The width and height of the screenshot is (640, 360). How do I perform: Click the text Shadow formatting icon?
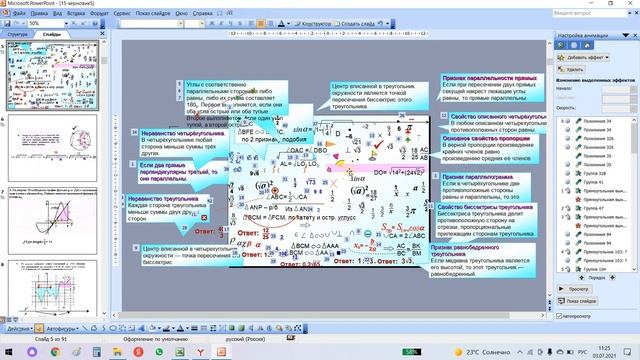point(240,24)
